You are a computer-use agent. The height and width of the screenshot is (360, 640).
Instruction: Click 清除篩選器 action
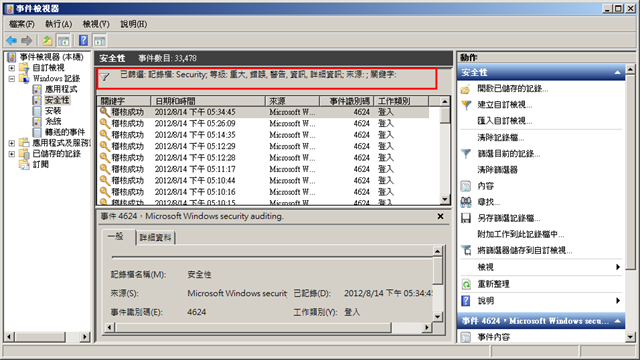tap(497, 170)
